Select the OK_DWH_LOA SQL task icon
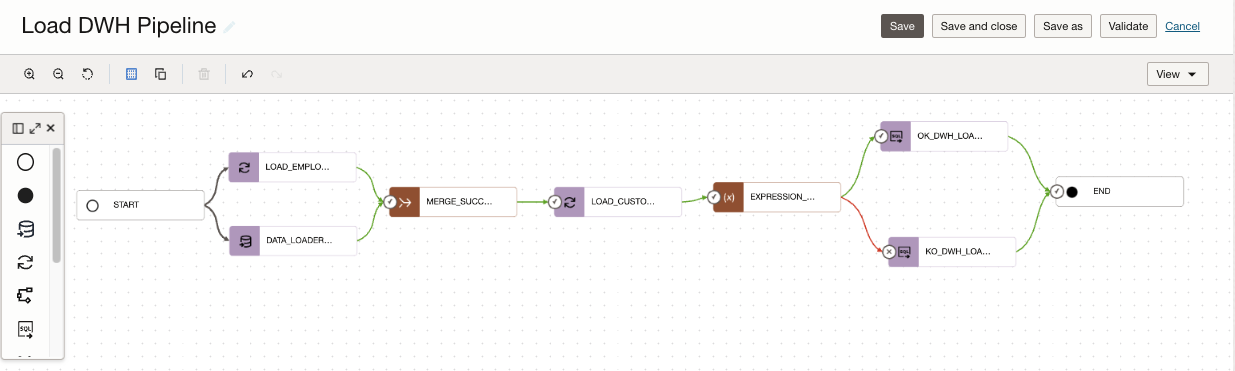The width and height of the screenshot is (1235, 371). [x=896, y=137]
